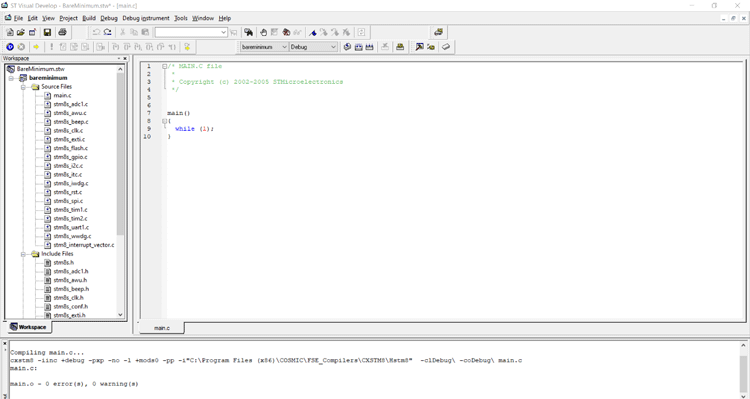Click the Compile icon next to Debug dropdown
750x399 pixels.
pyautogui.click(x=347, y=47)
